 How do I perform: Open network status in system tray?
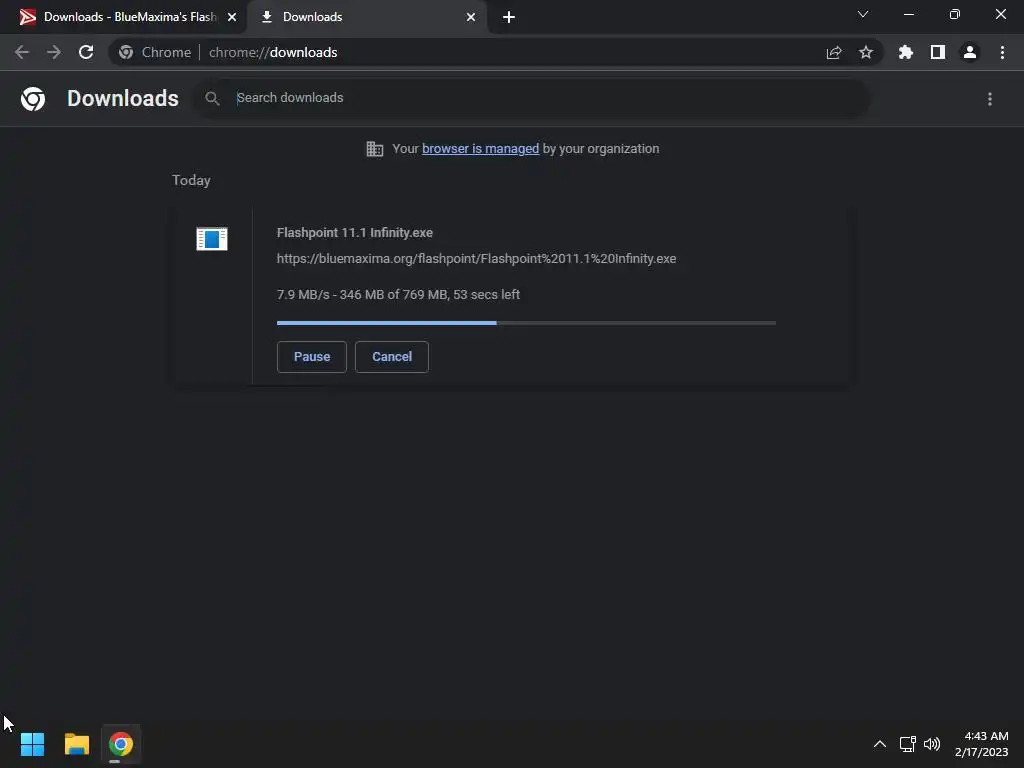[x=908, y=744]
